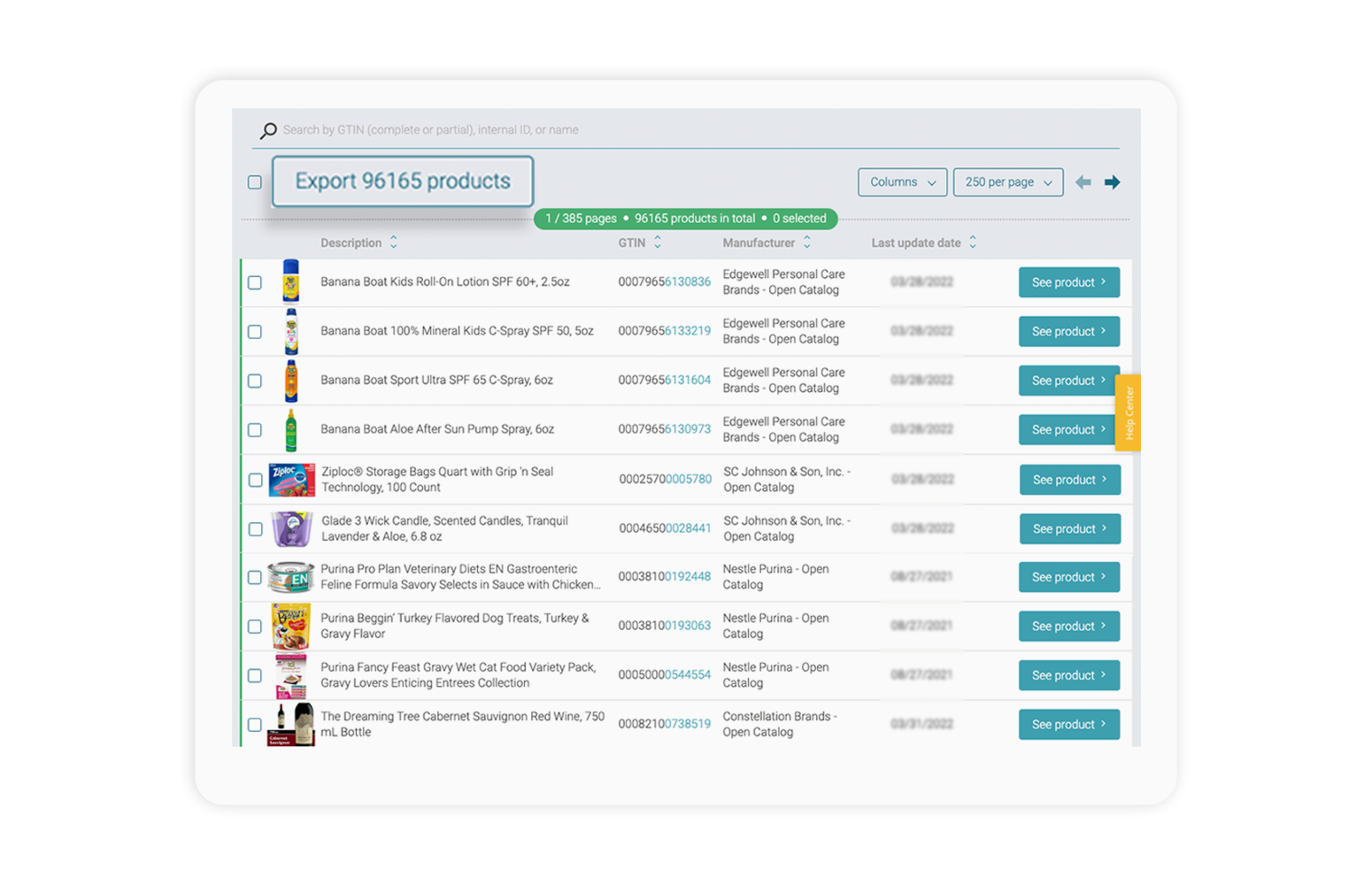Go to next page with right arrow
Viewport: 1372px width, 885px height.
coord(1113,182)
